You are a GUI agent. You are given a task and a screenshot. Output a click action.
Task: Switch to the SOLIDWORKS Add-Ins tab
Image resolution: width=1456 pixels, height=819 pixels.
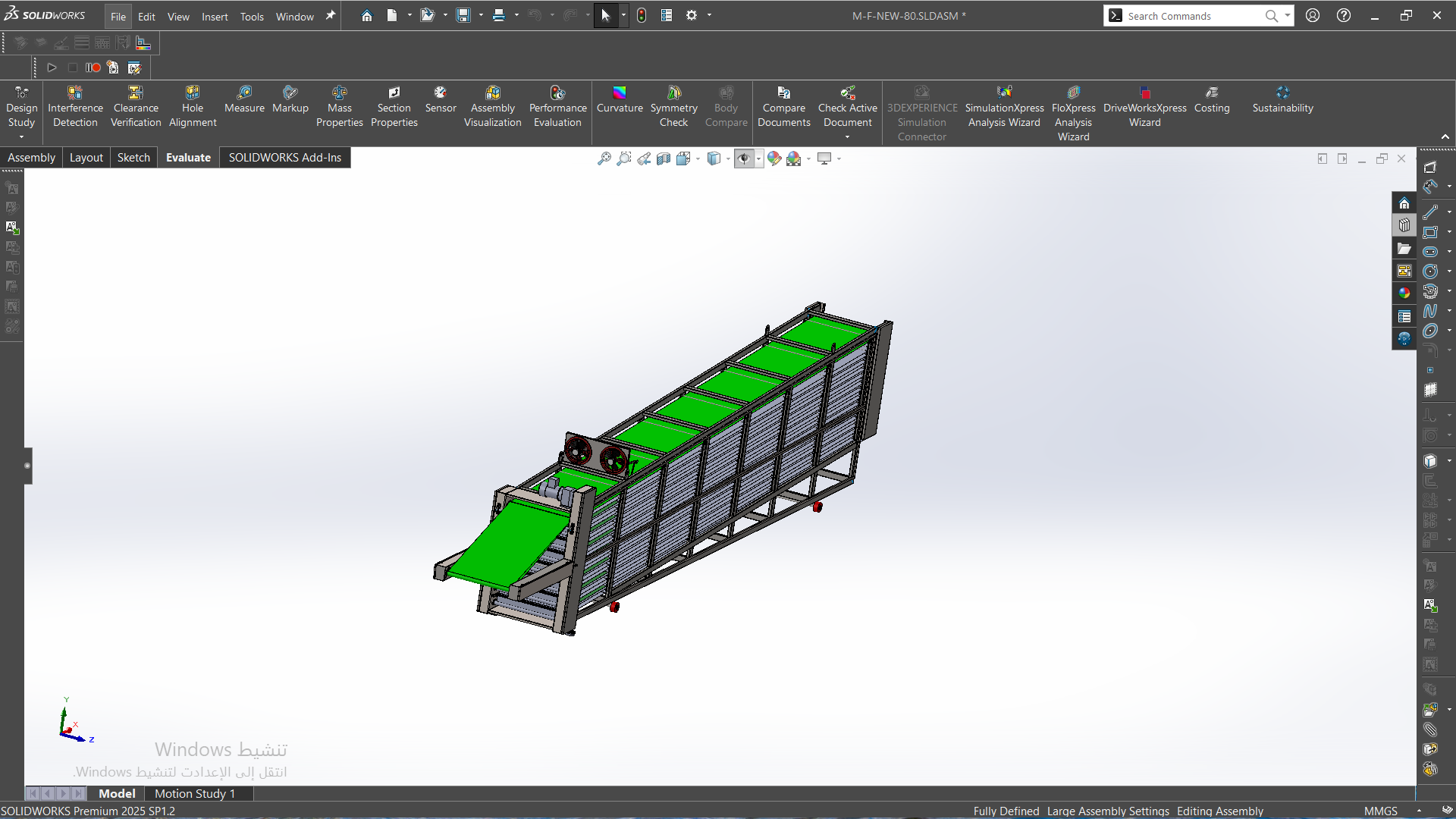(x=285, y=157)
